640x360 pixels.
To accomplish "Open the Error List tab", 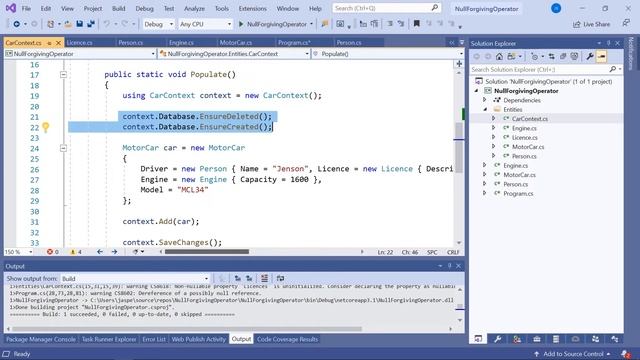I will click(154, 339).
